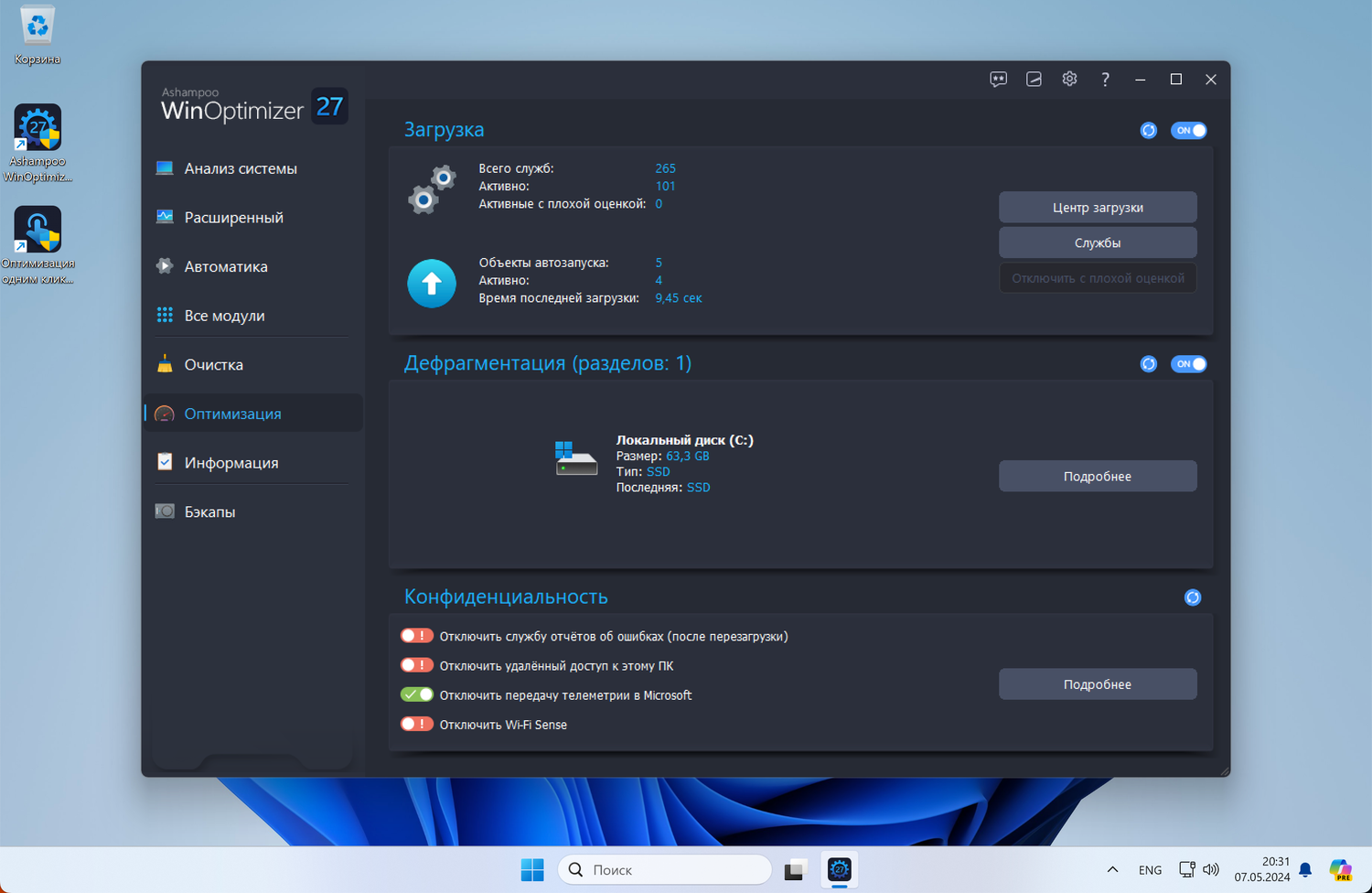Click the active services value 101
This screenshot has height=893, width=1372.
(665, 186)
